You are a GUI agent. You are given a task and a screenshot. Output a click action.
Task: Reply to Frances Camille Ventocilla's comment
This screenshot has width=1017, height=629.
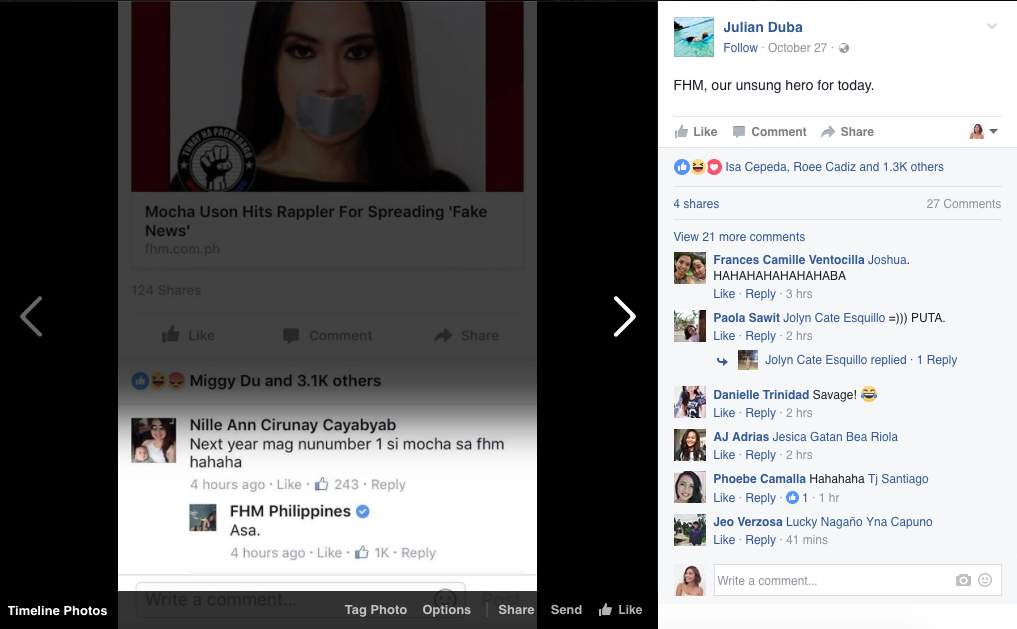coord(760,294)
